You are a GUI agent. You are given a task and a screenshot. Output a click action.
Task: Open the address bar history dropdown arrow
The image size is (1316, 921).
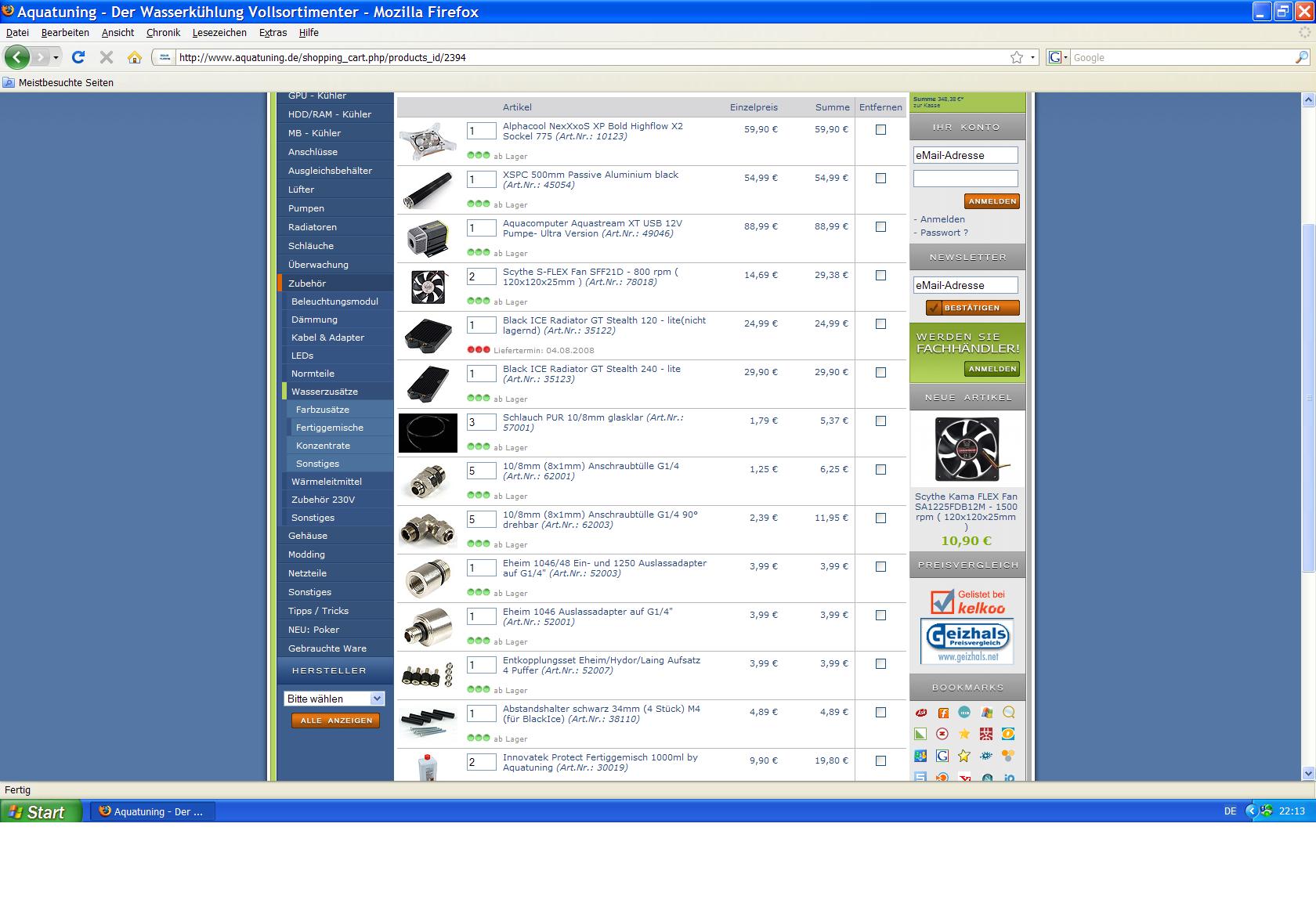tap(1032, 57)
